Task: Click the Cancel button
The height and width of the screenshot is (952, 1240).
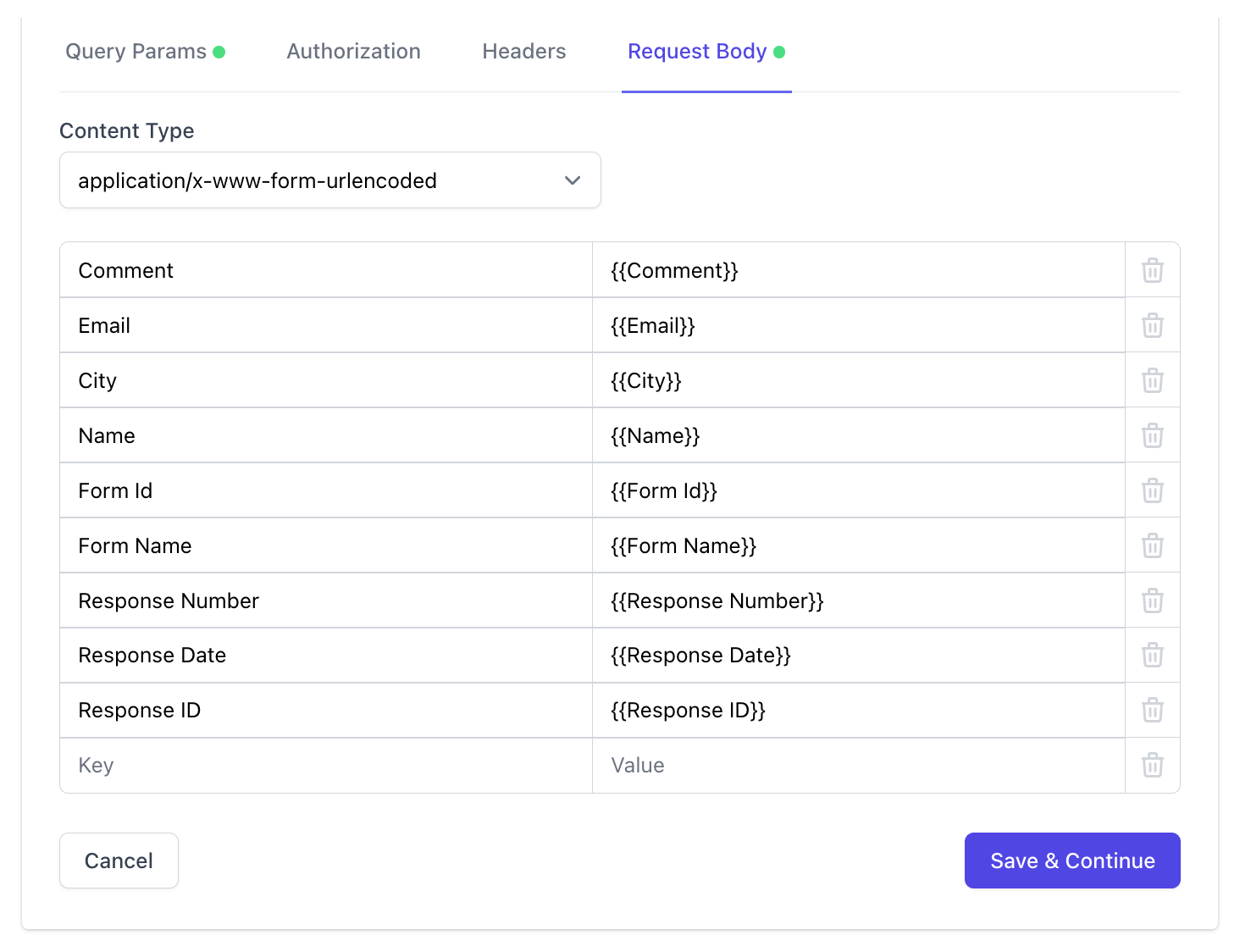Action: (119, 861)
